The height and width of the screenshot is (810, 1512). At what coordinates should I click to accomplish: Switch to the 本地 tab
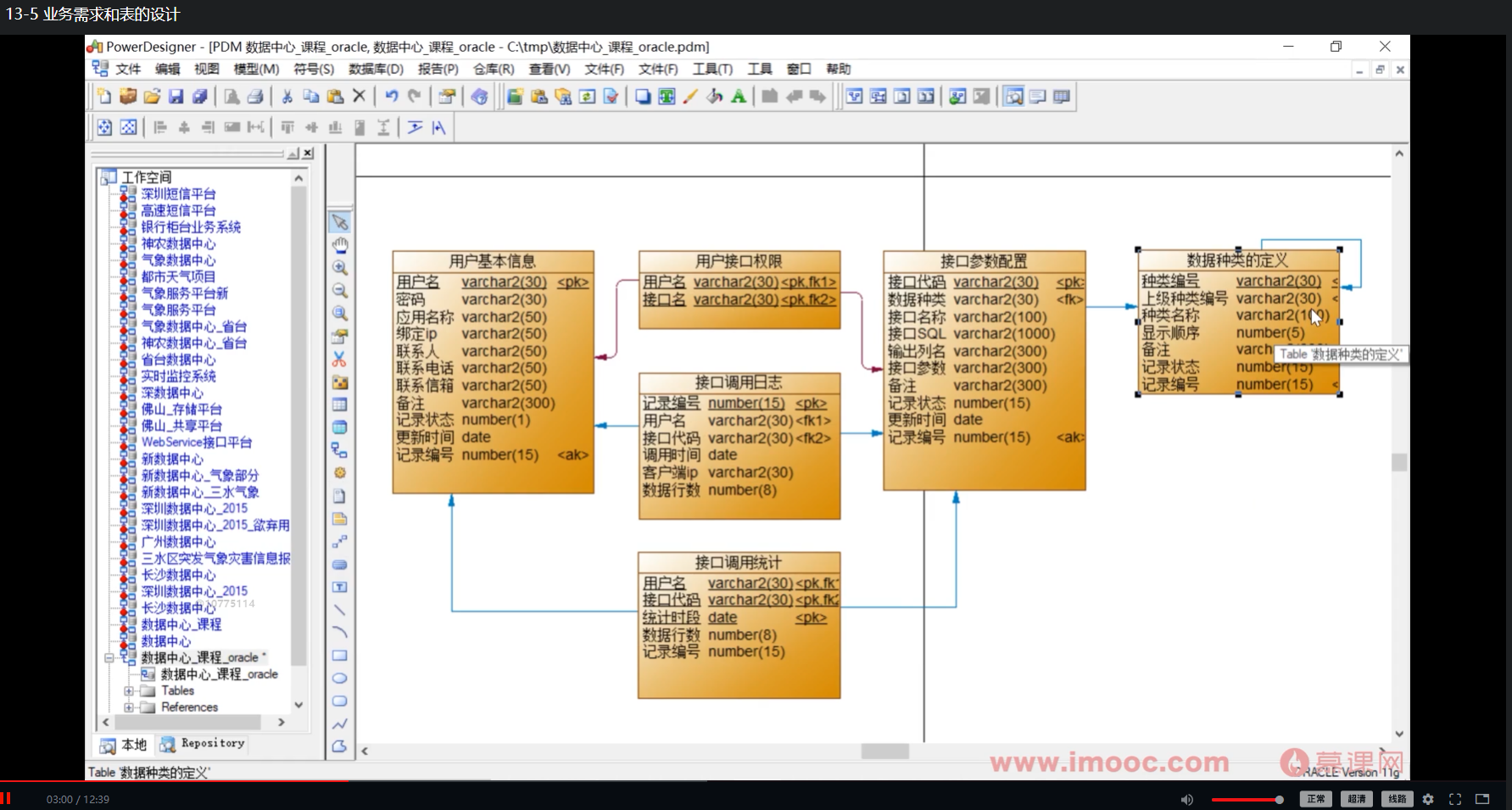tap(124, 745)
